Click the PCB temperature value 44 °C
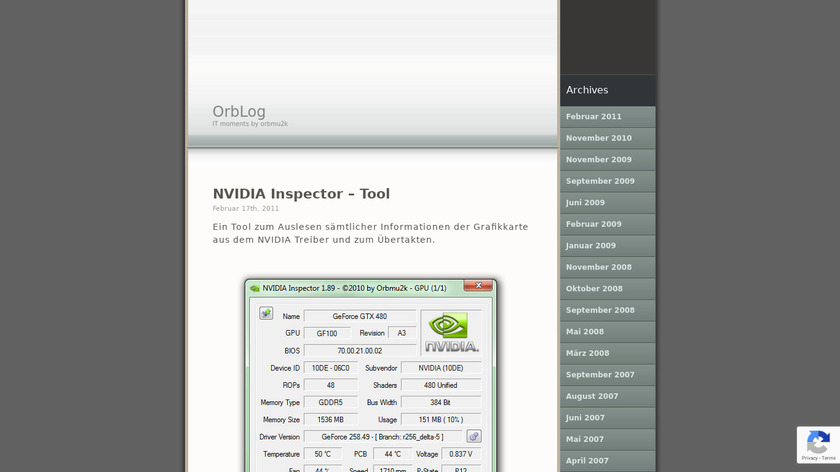Image resolution: width=840 pixels, height=472 pixels. 393,454
